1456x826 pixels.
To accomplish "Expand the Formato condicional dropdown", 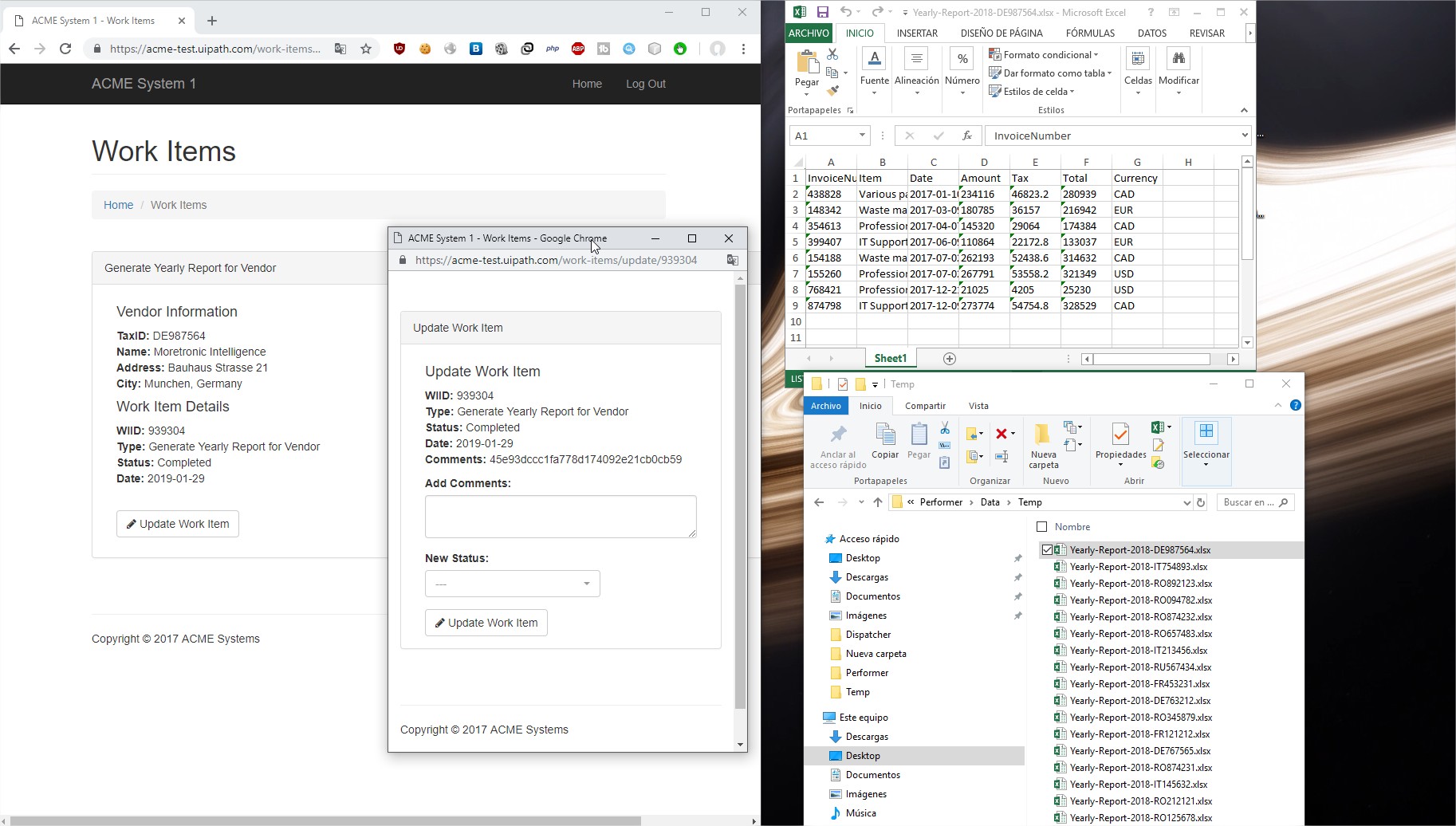I will [x=1096, y=55].
